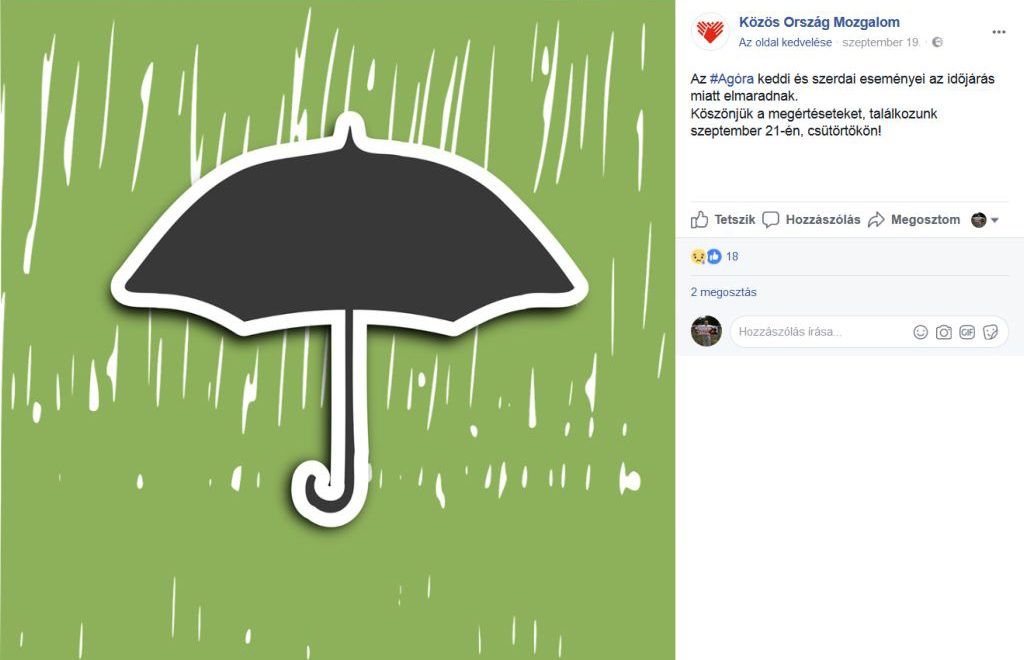
Task: Open the list of 18 reactions
Action: click(x=732, y=257)
